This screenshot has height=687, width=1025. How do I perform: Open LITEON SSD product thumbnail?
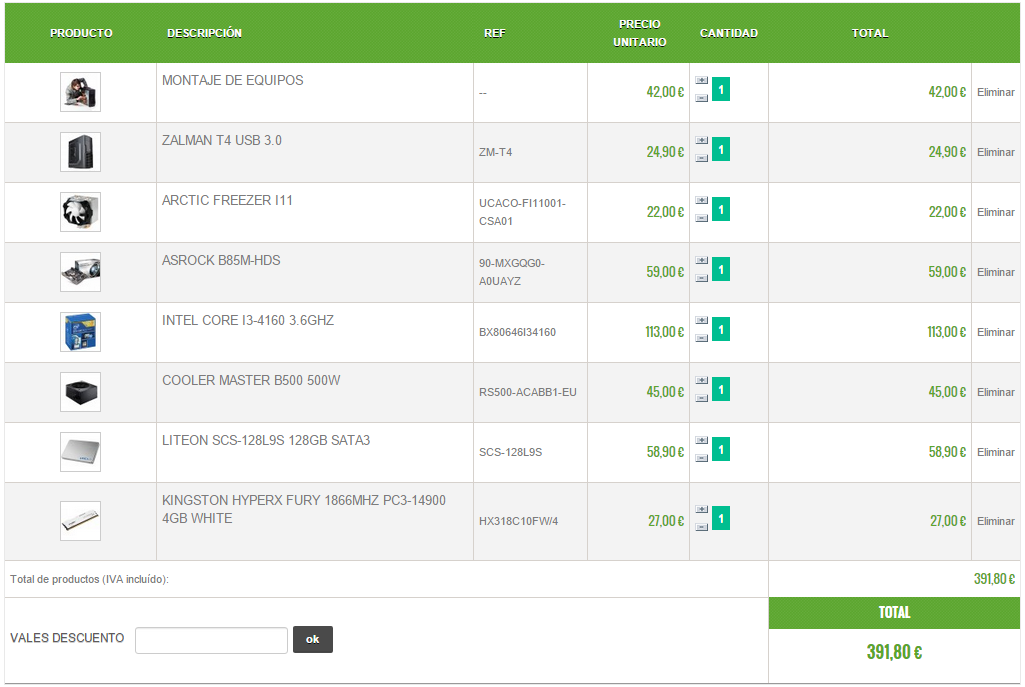pos(80,452)
